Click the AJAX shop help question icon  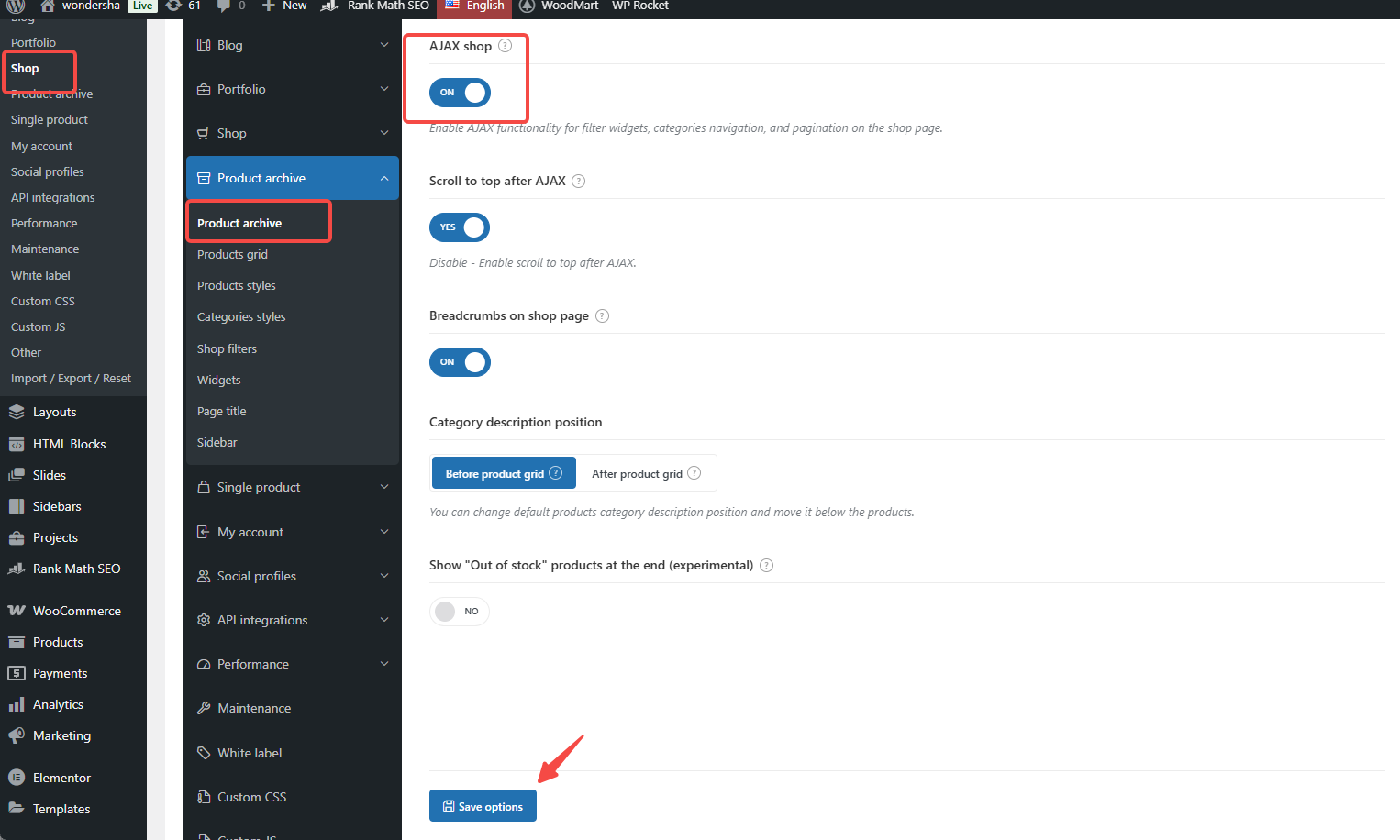point(505,46)
